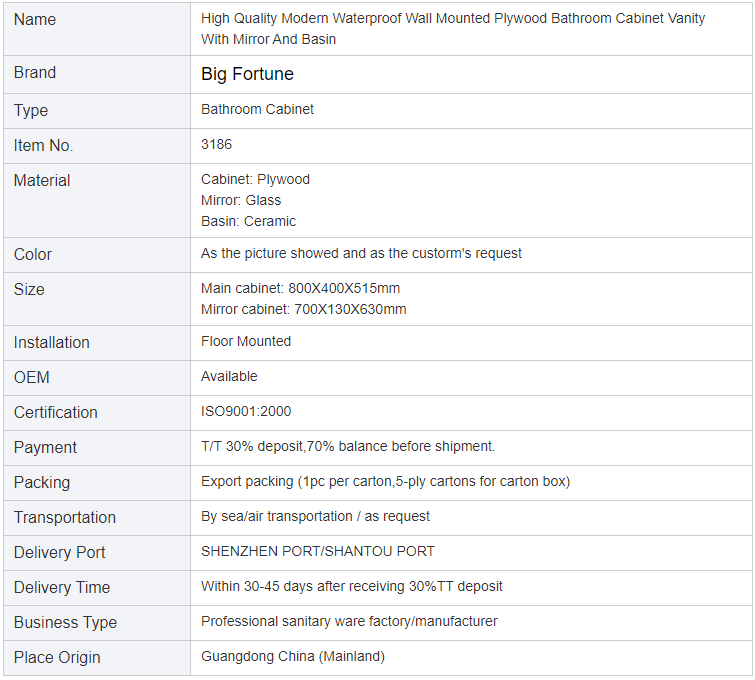
Task: Select the Item No. value 3186
Action: pos(216,144)
